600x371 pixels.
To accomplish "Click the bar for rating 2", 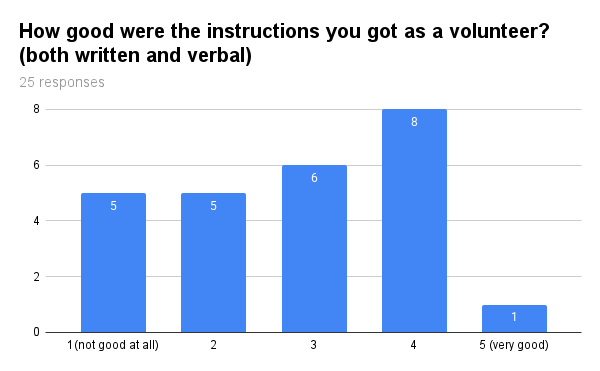I will point(214,263).
